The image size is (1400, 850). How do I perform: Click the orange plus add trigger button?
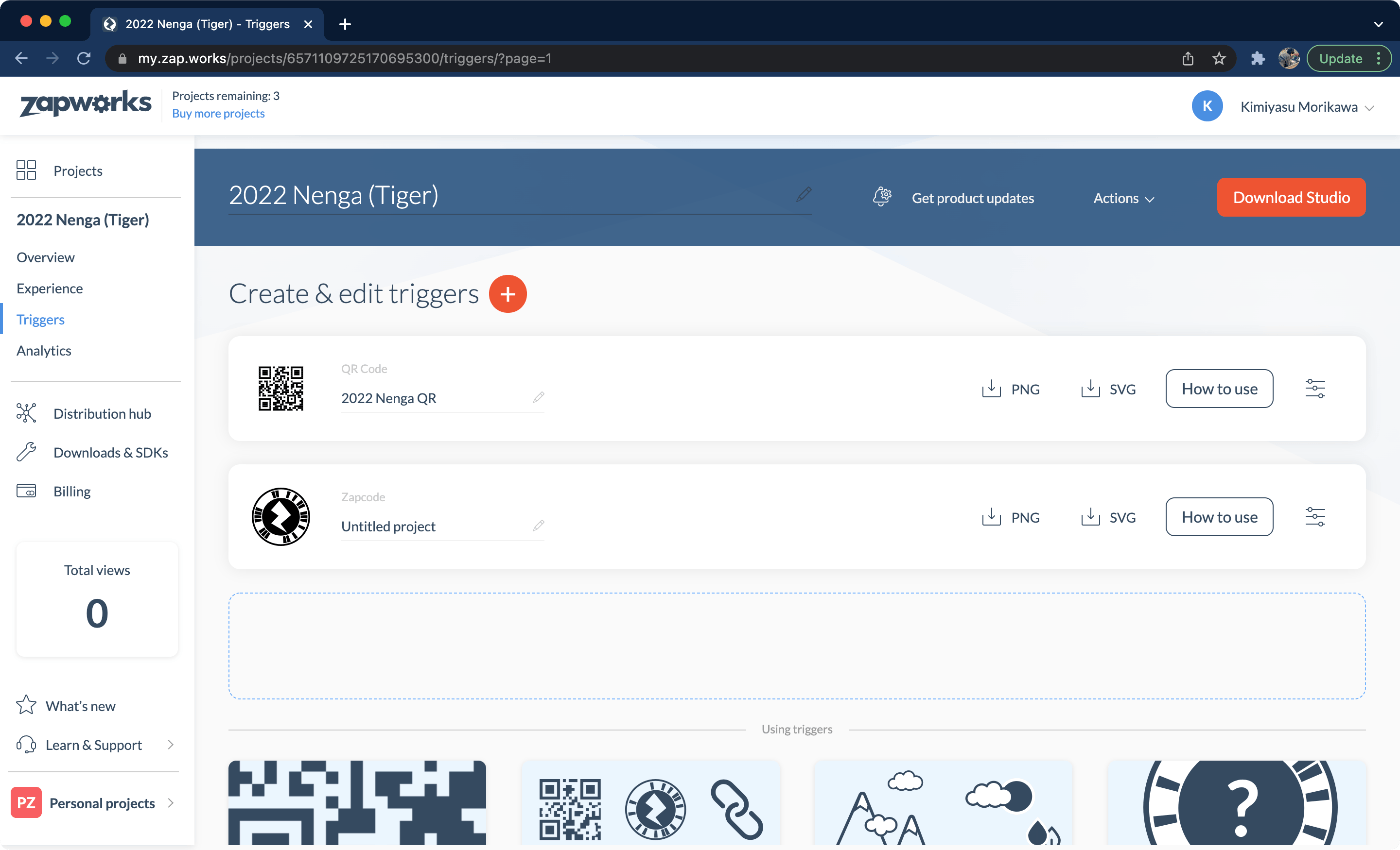click(508, 294)
